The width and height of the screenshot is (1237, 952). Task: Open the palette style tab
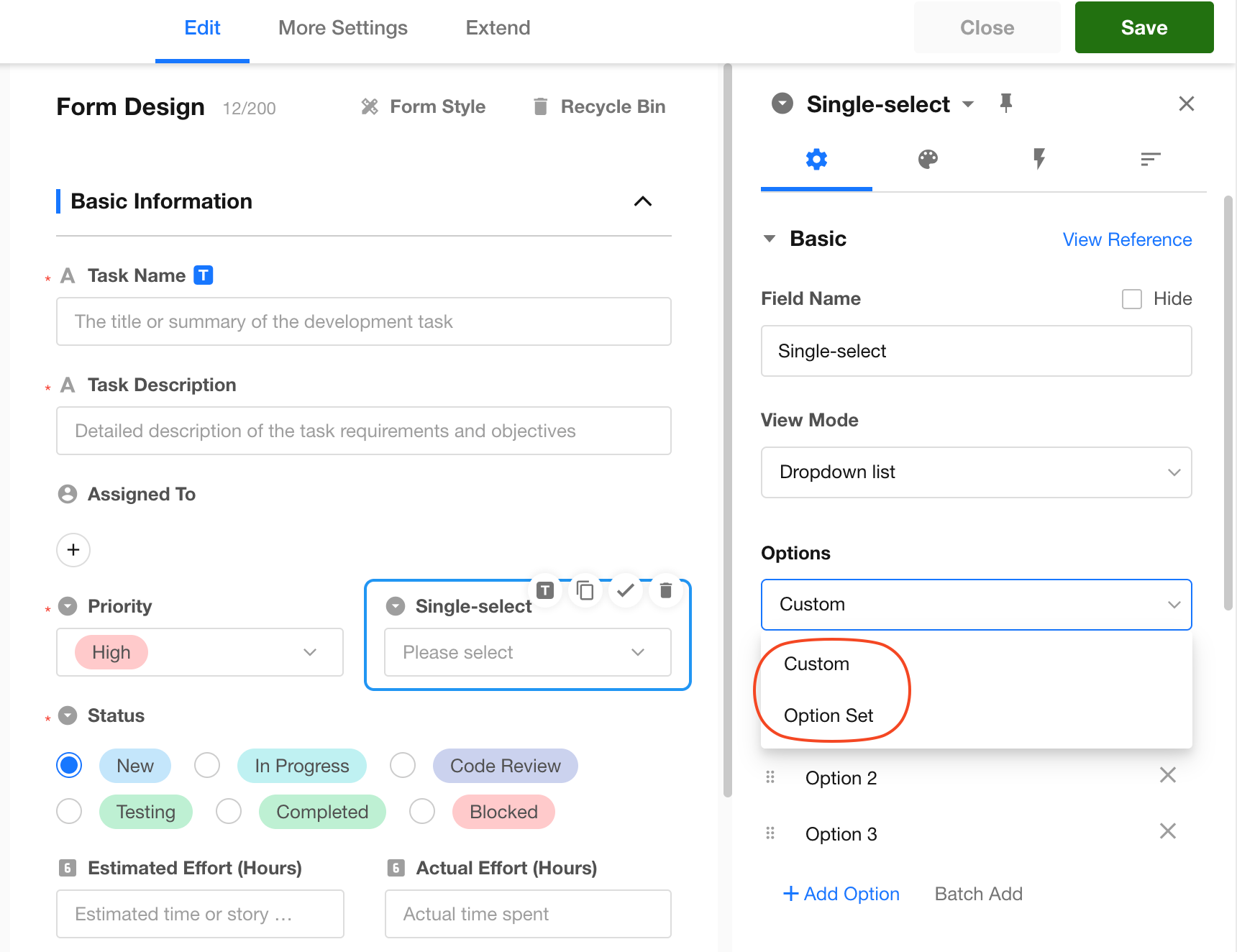pyautogui.click(x=928, y=159)
